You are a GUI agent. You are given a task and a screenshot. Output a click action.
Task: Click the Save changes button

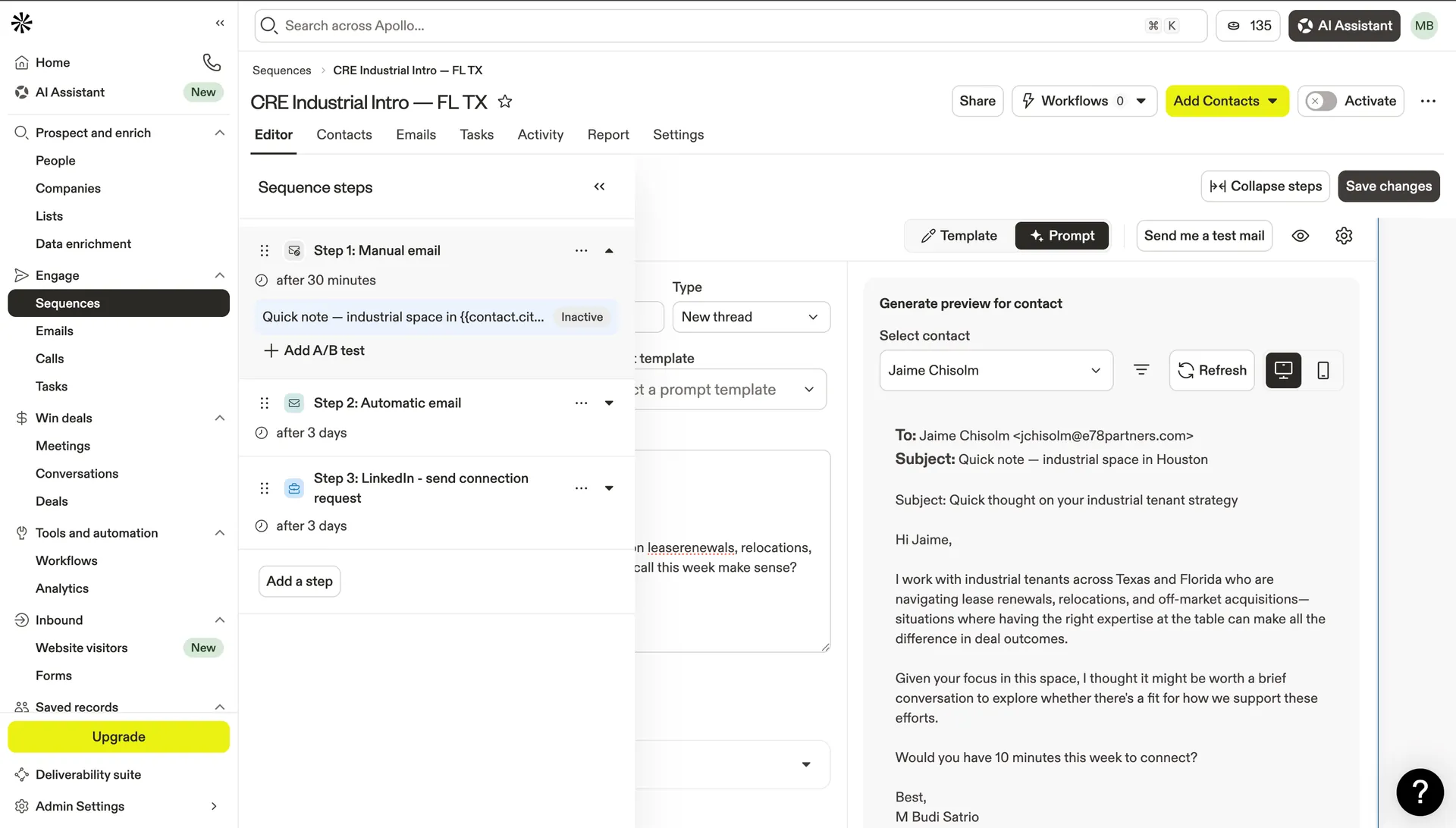click(x=1388, y=187)
